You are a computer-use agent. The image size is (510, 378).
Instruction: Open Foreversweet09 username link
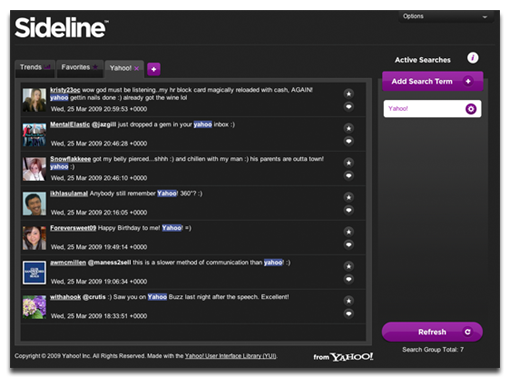pyautogui.click(x=73, y=228)
